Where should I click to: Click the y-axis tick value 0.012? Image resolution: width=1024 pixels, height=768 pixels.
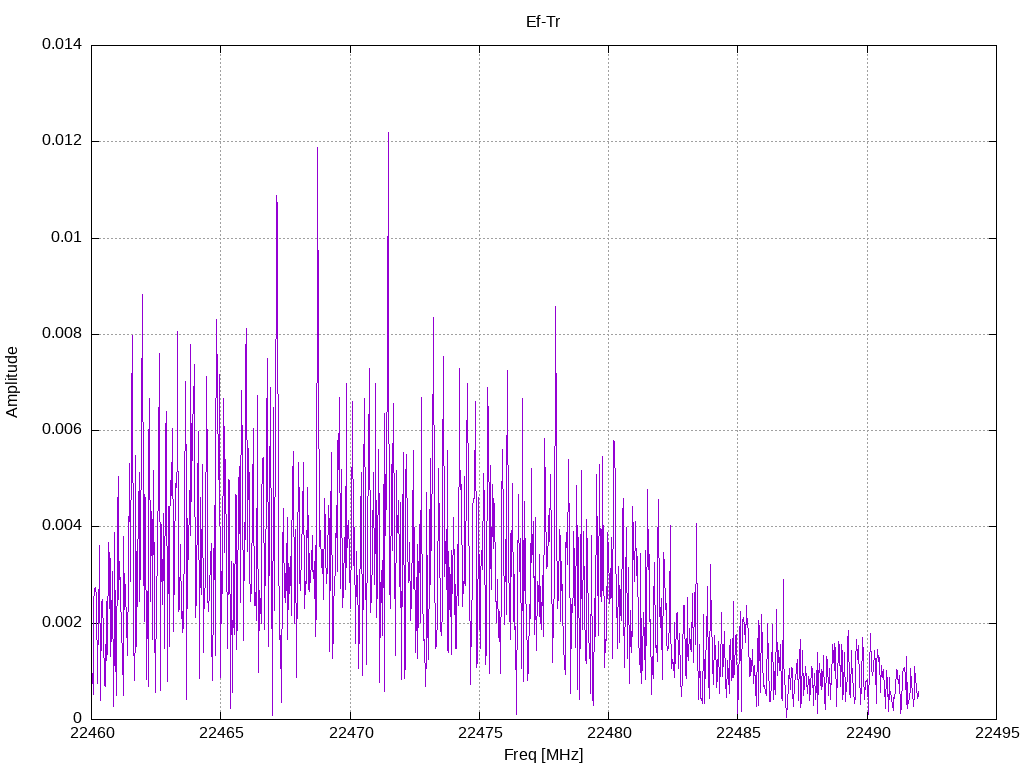click(x=62, y=140)
